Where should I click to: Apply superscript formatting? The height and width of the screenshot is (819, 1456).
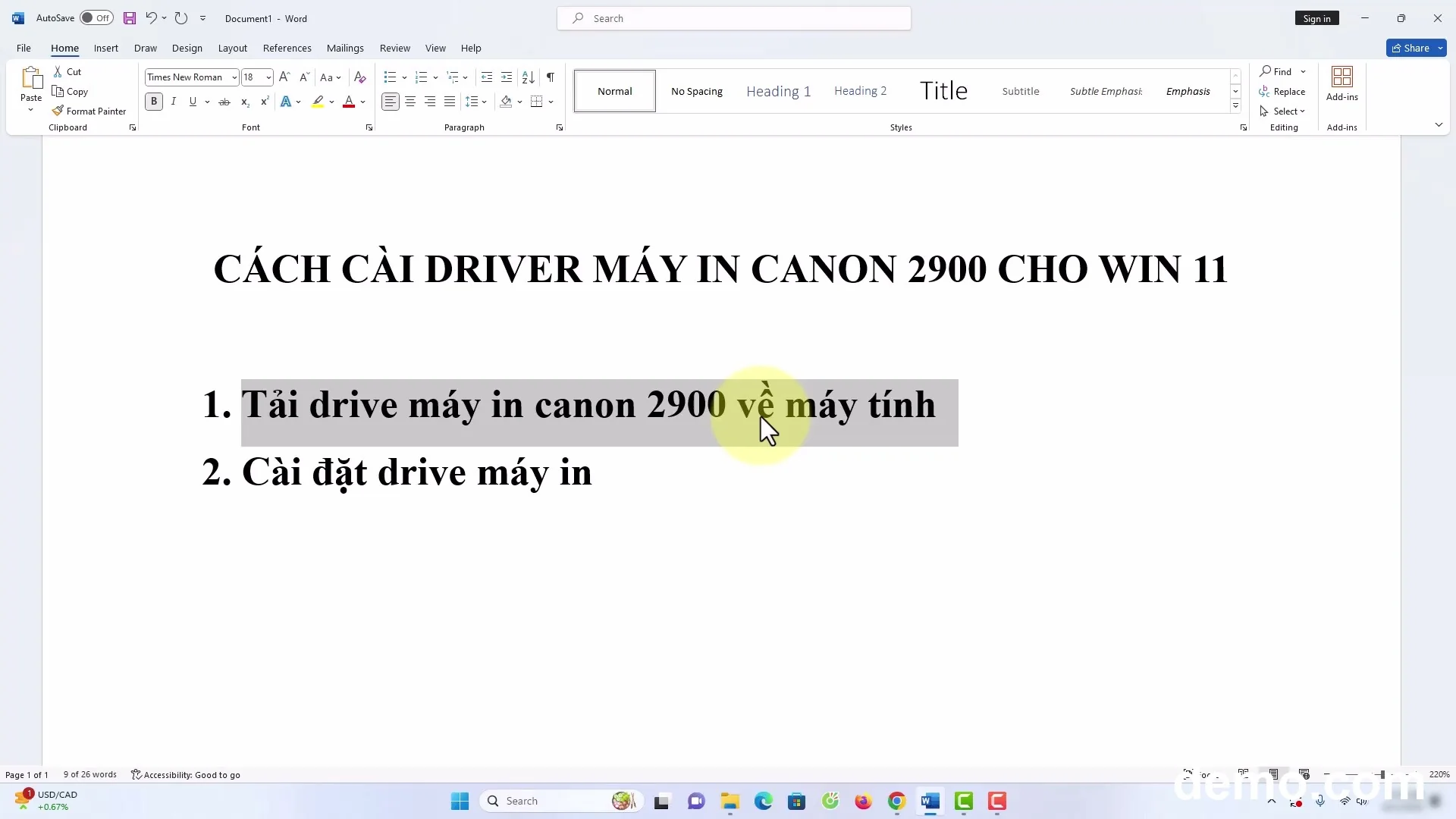coord(265,102)
